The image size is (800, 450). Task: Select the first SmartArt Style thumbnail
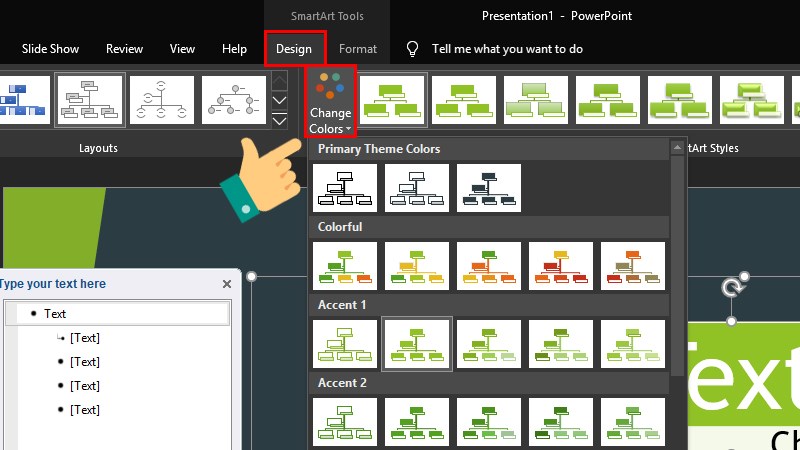coord(393,100)
